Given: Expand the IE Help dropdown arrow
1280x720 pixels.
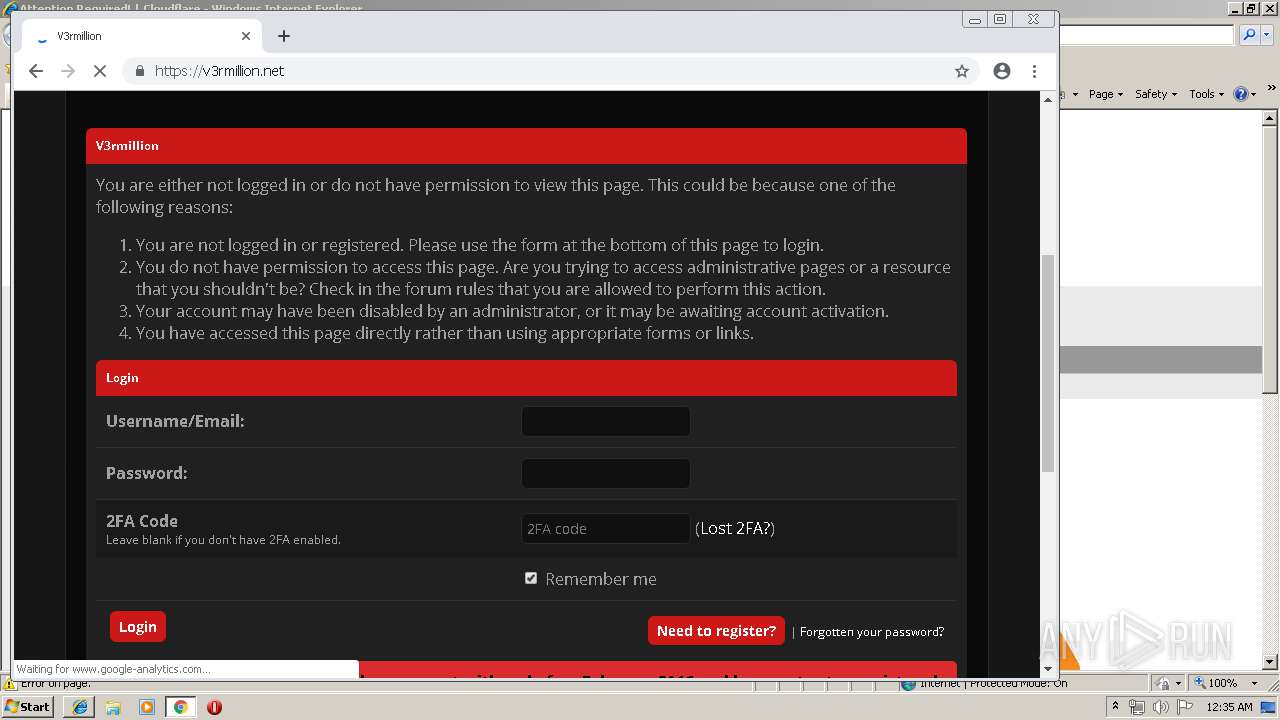Looking at the screenshot, I should [1254, 94].
